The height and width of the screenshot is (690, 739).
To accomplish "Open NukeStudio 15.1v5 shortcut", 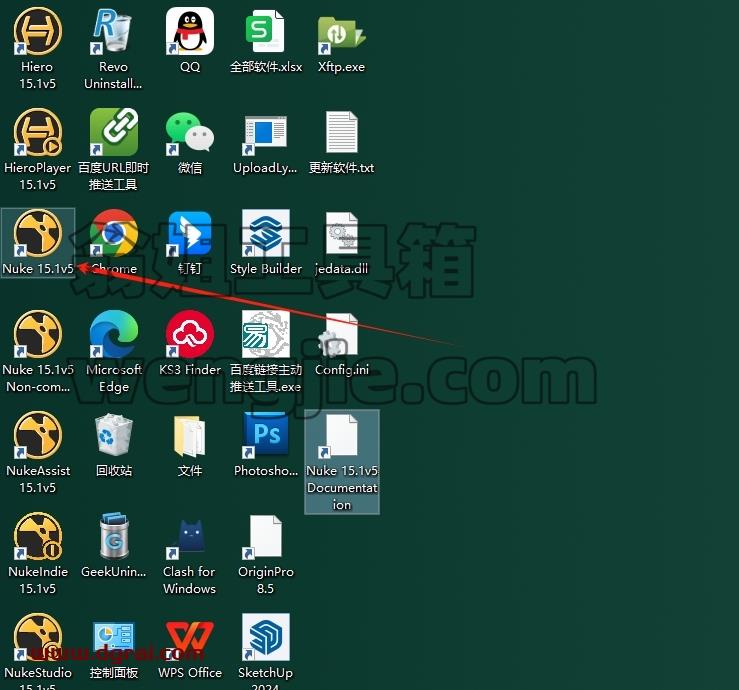I will coord(38,636).
